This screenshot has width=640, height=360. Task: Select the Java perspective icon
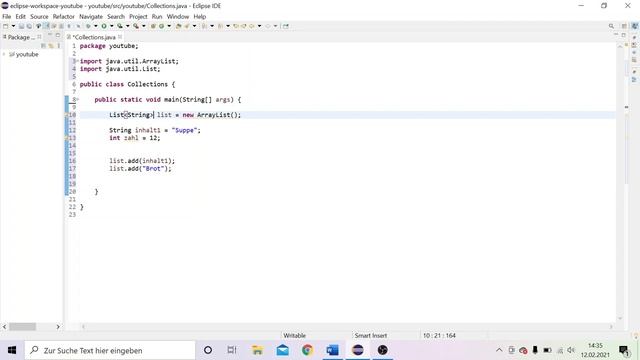pyautogui.click(x=635, y=26)
